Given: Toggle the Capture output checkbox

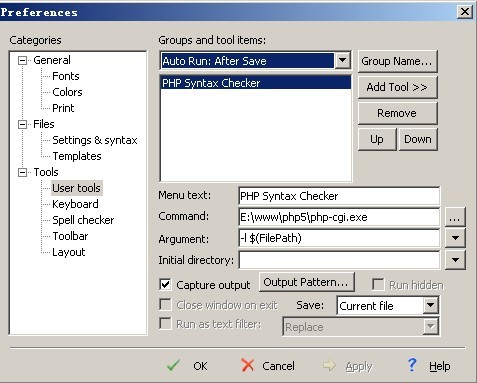Looking at the screenshot, I should [165, 284].
